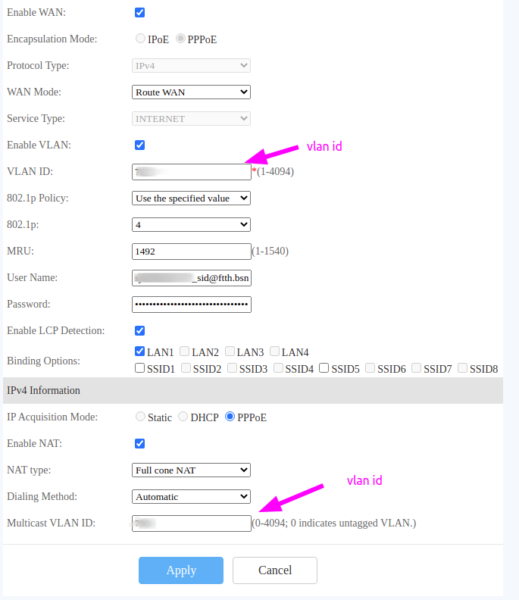The height and width of the screenshot is (600, 519).
Task: Focus the Password field
Action: (x=191, y=304)
